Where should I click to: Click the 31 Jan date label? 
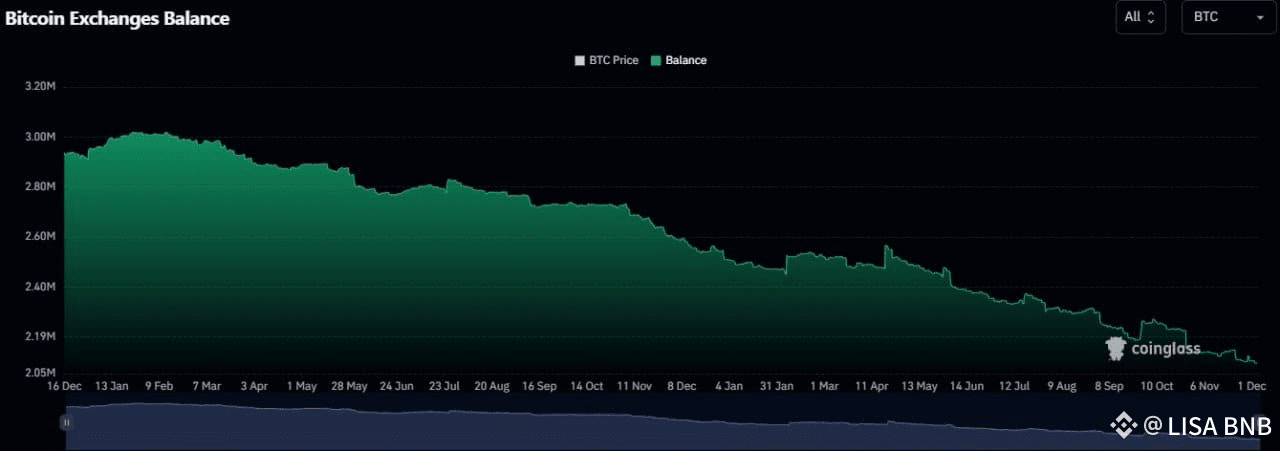point(777,386)
